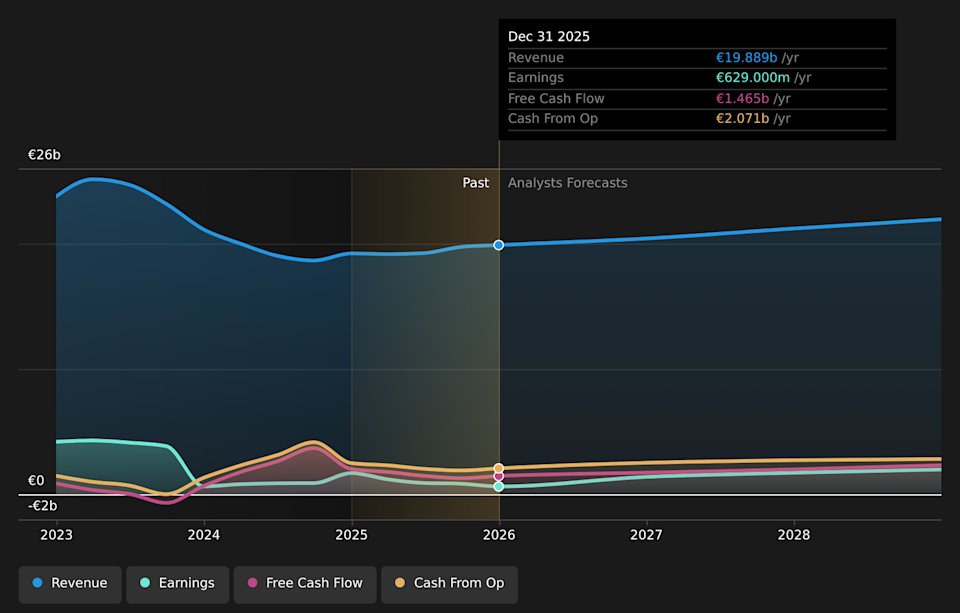
Task: Click the orange Cash From Op marker
Action: tap(499, 468)
